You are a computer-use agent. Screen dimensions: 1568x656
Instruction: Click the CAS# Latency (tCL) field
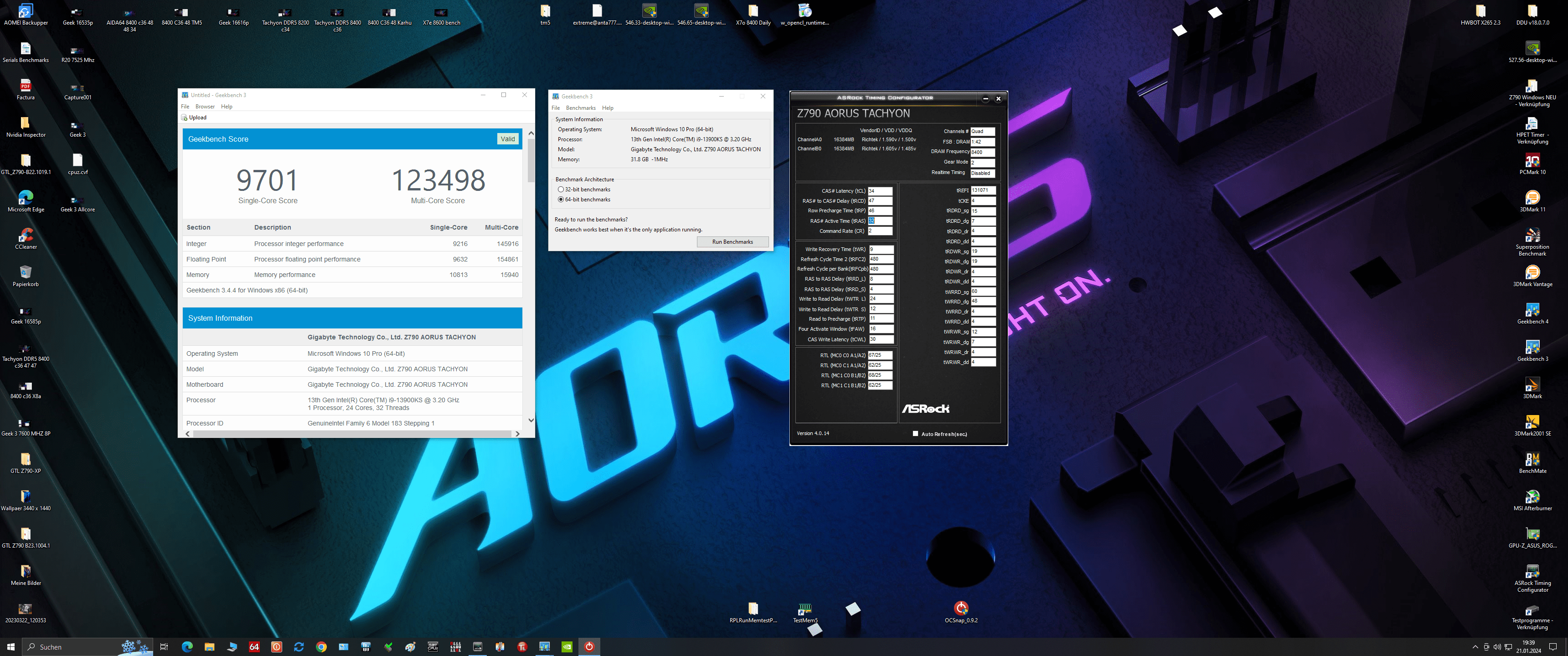880,191
